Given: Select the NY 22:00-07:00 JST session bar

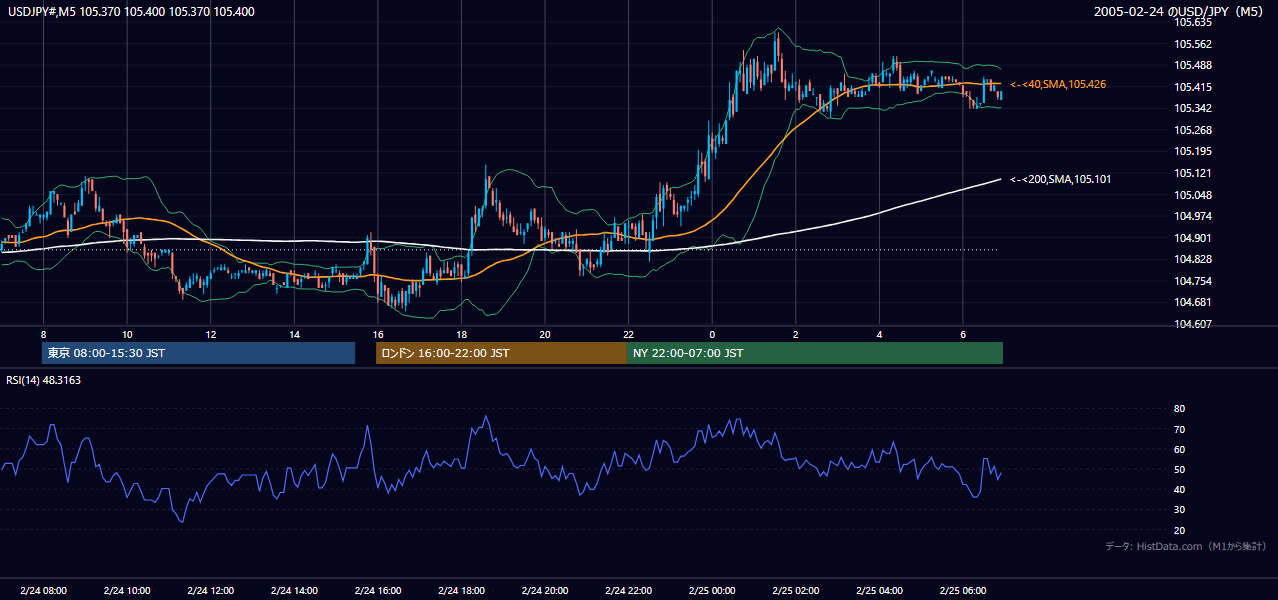Looking at the screenshot, I should 815,353.
